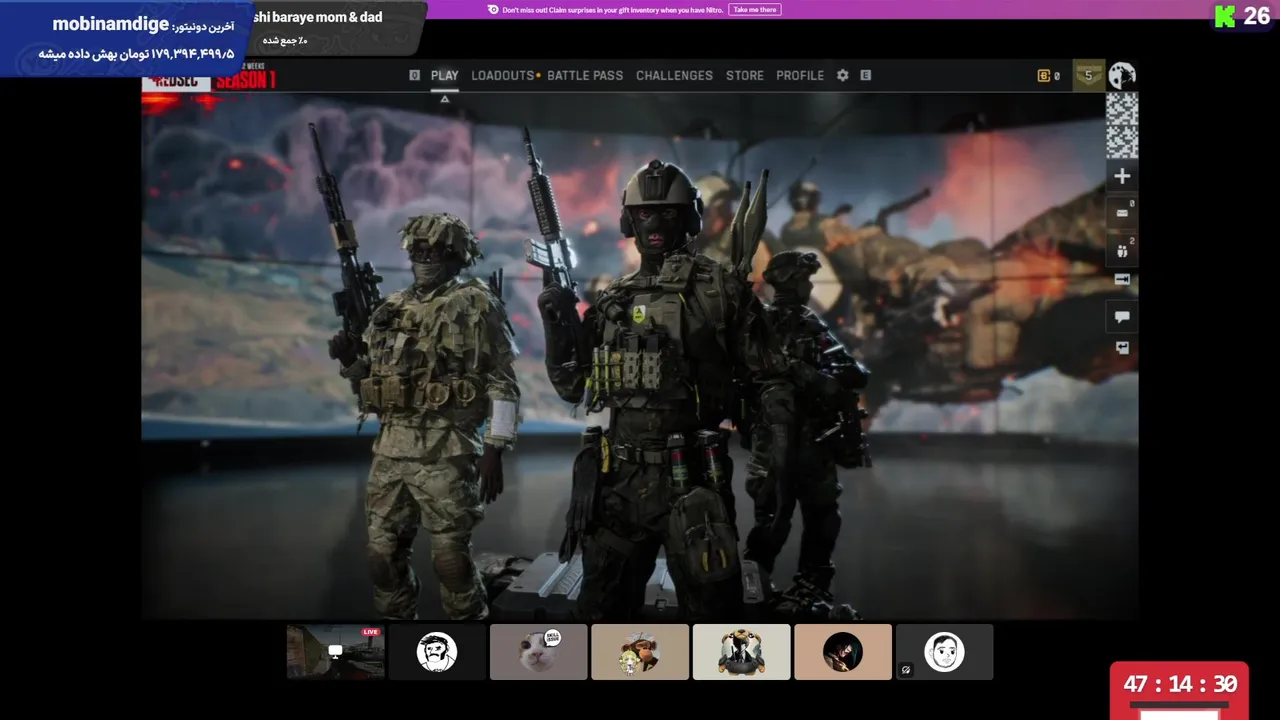Click the Kick viewer count 26
The width and height of the screenshot is (1280, 720).
pos(1257,16)
